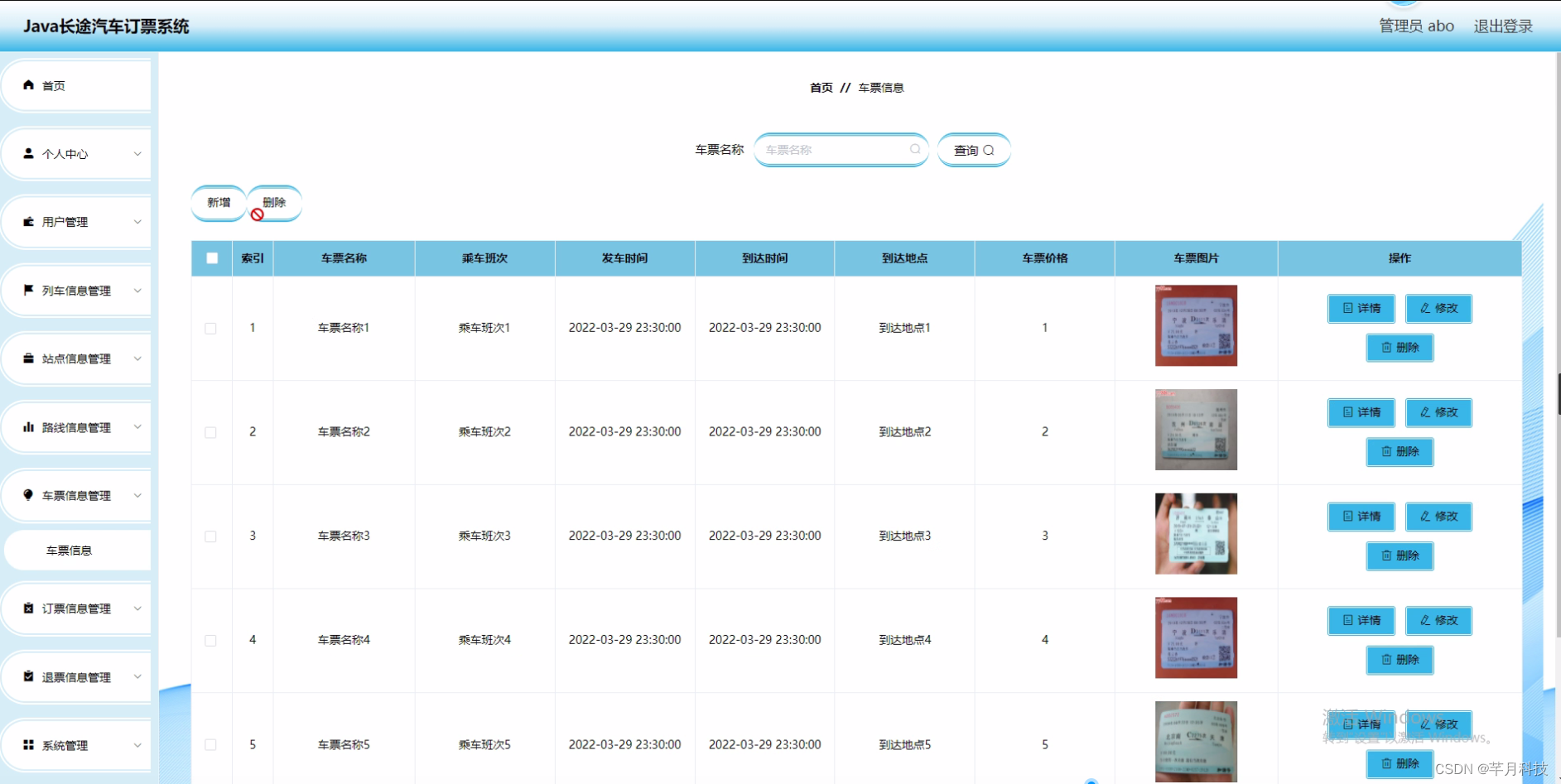
Task: Check the checkbox for the 车票名称3 row
Action: pos(211,536)
